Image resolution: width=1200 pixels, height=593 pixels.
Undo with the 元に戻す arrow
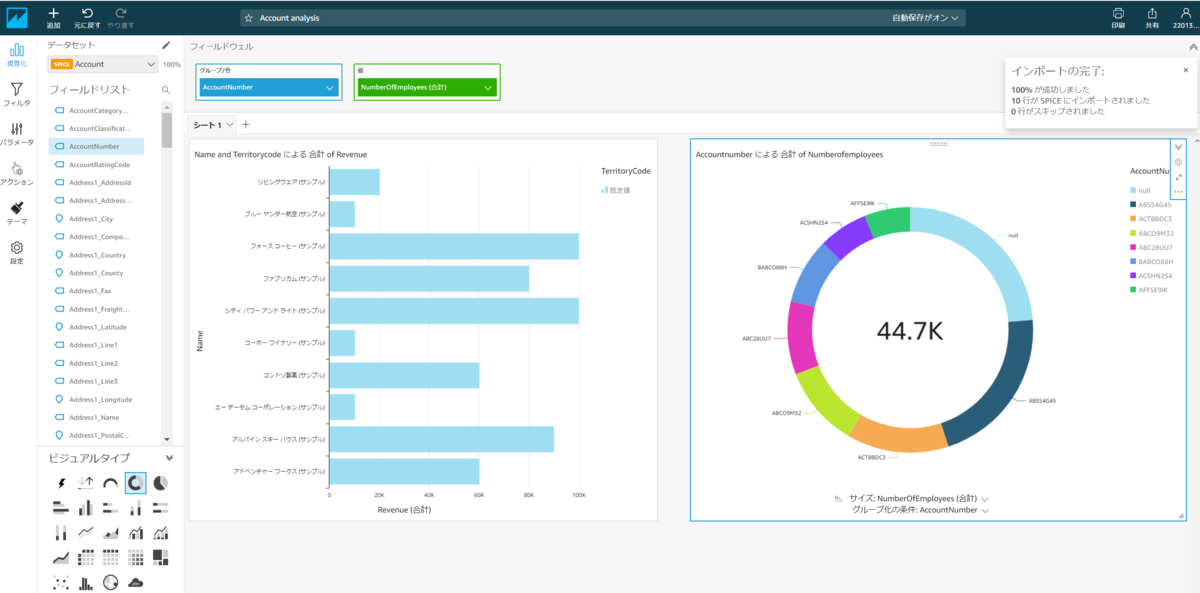click(87, 17)
